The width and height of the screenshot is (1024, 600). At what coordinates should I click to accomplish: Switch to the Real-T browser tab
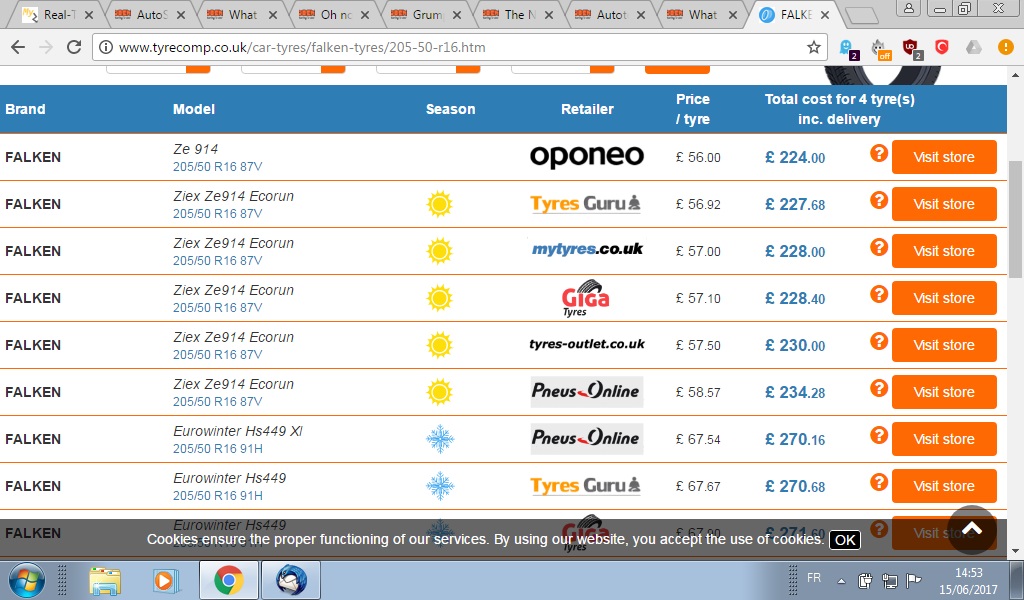coord(56,14)
